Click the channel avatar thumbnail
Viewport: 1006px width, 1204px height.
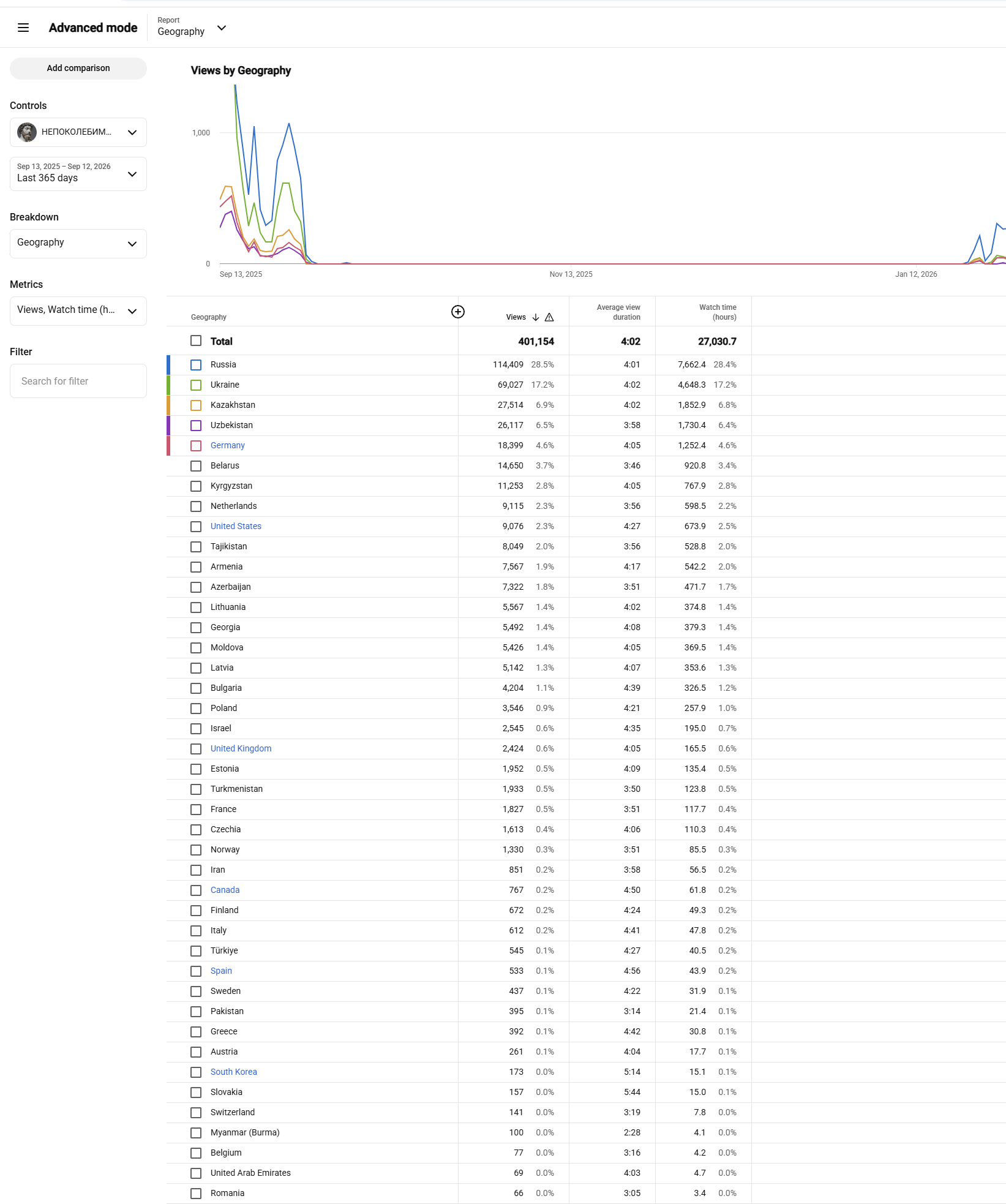[27, 132]
